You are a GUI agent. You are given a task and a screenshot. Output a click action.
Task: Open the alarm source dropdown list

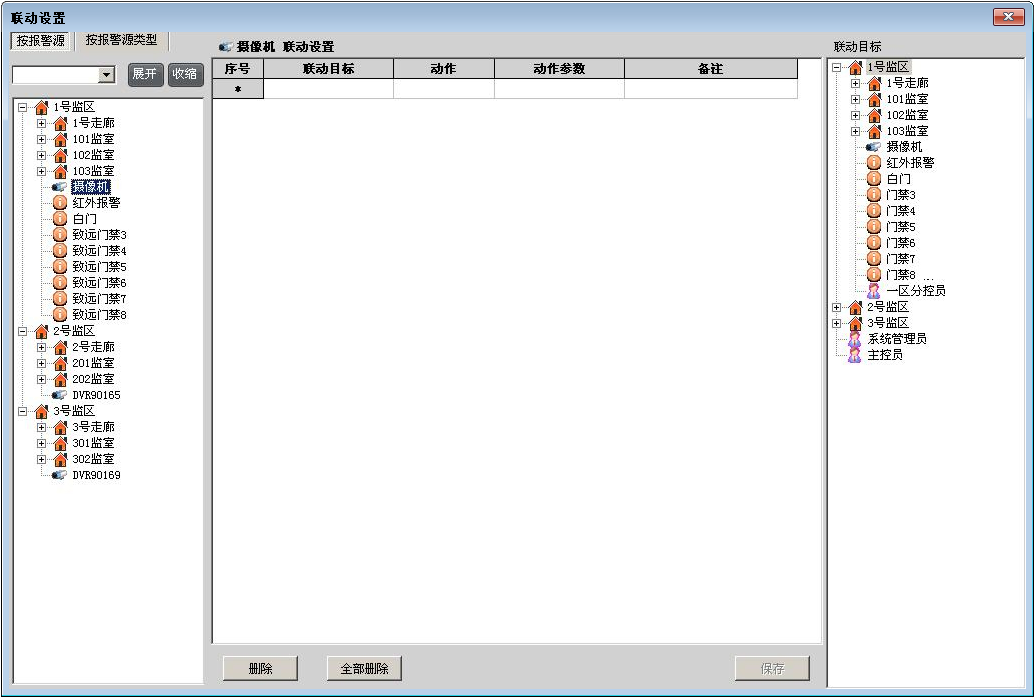click(x=107, y=75)
